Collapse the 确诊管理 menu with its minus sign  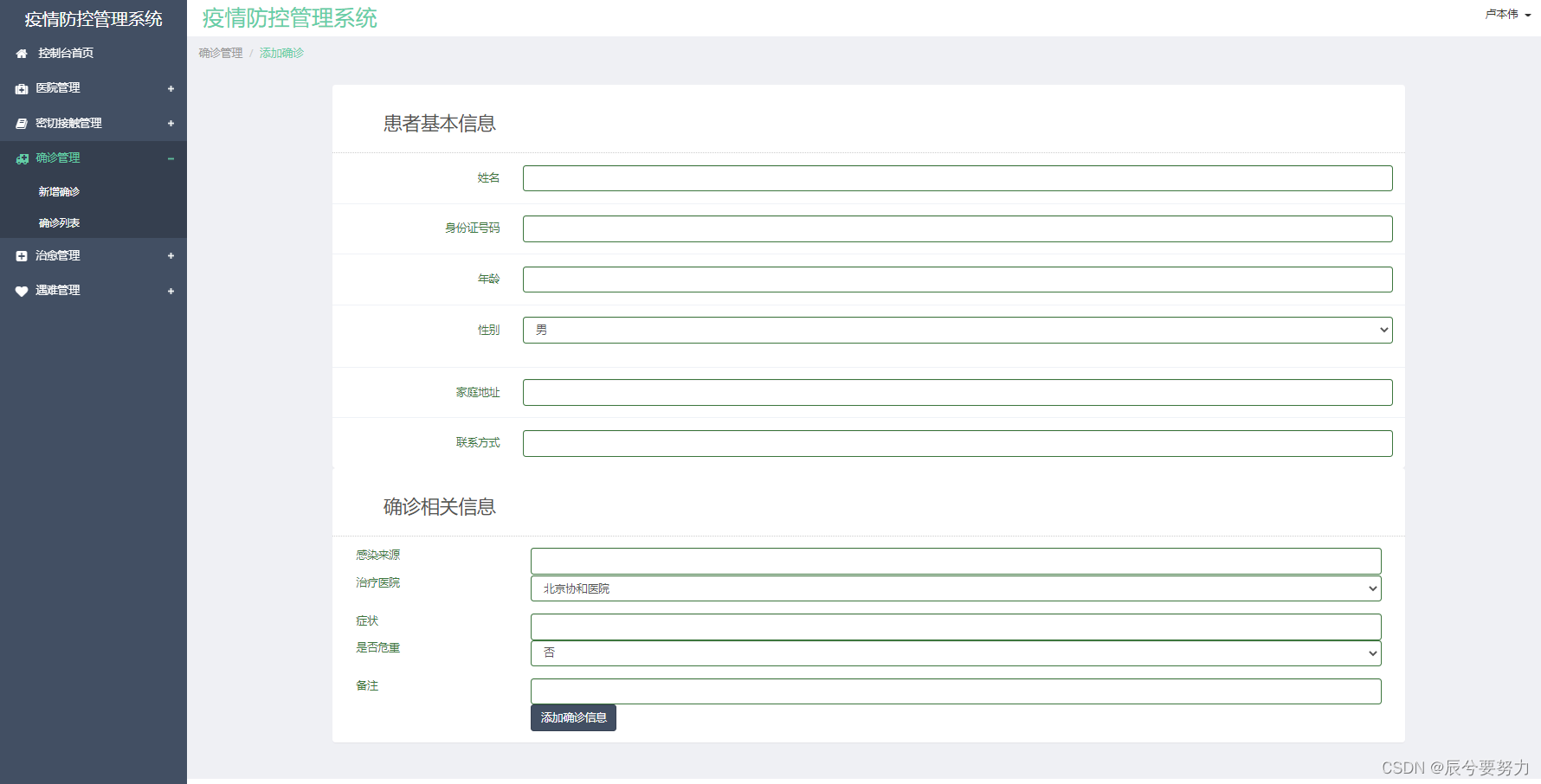[171, 158]
